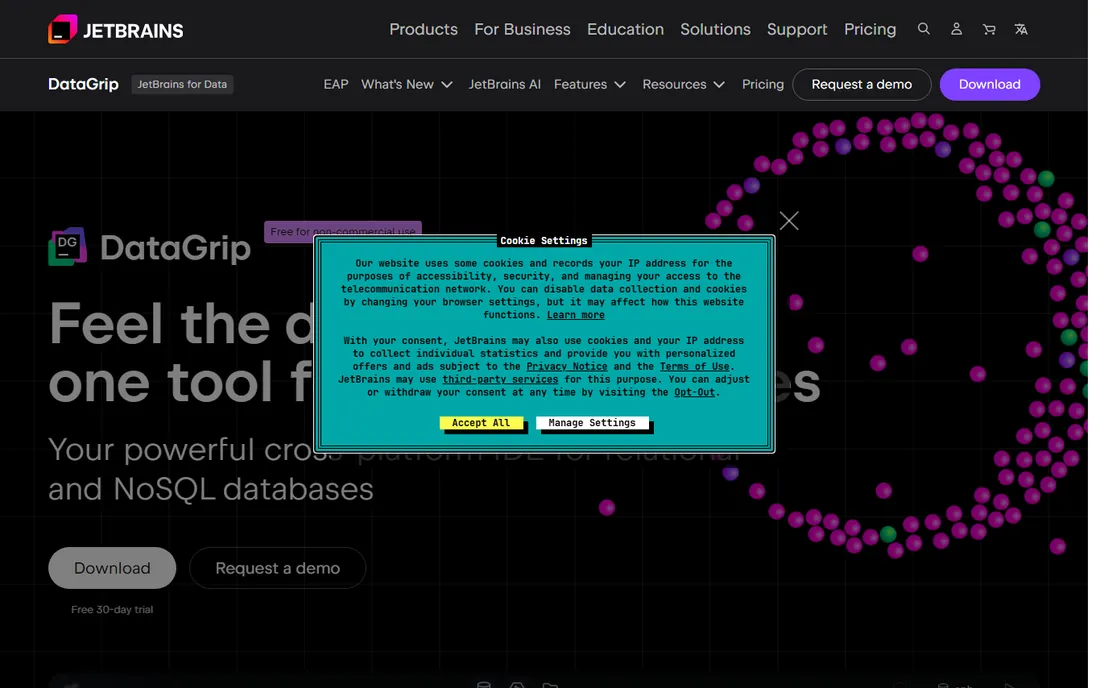Open the EAP link
This screenshot has height=688, width=1100.
point(336,84)
